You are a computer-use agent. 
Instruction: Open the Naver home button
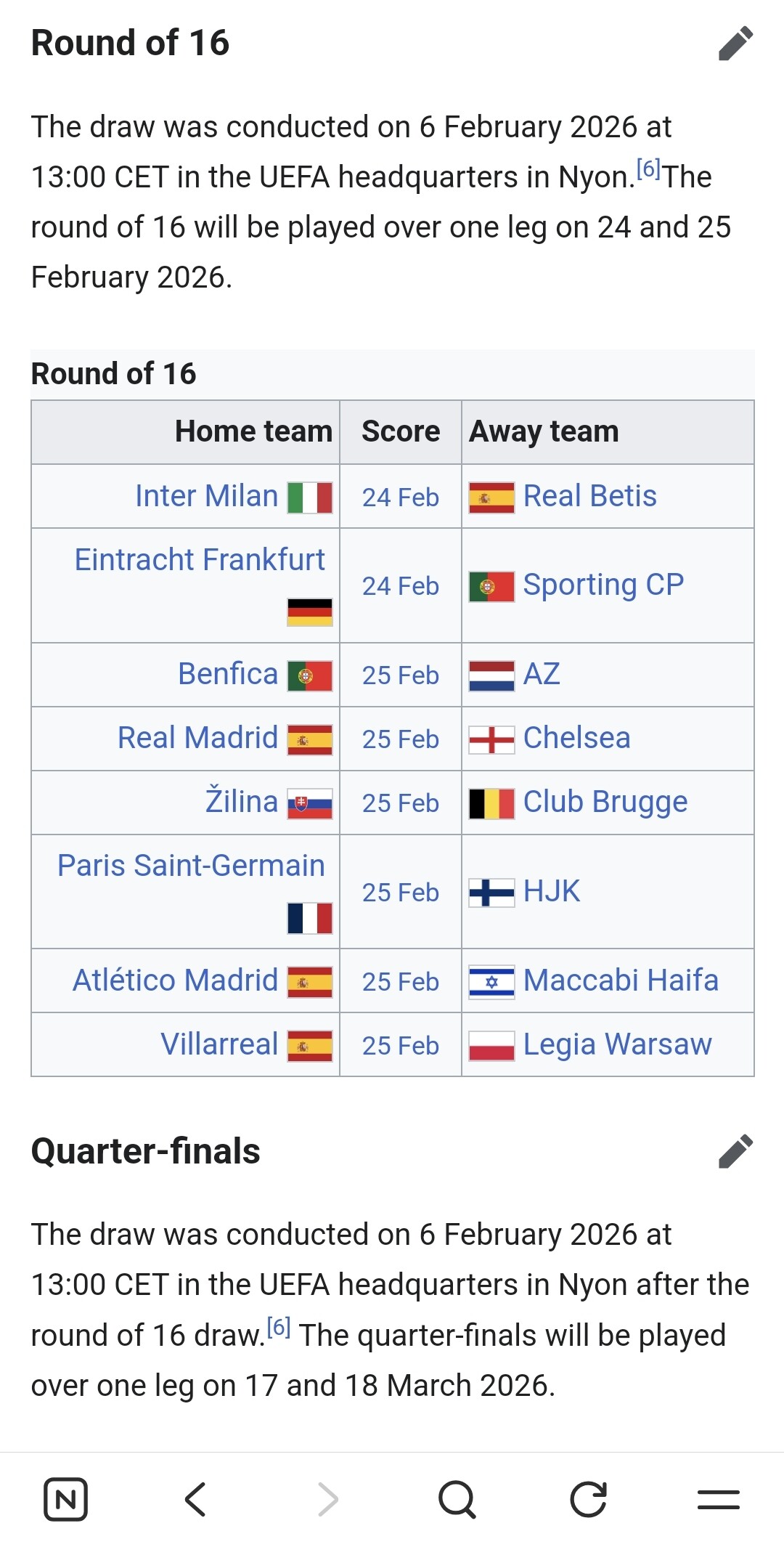[66, 1499]
